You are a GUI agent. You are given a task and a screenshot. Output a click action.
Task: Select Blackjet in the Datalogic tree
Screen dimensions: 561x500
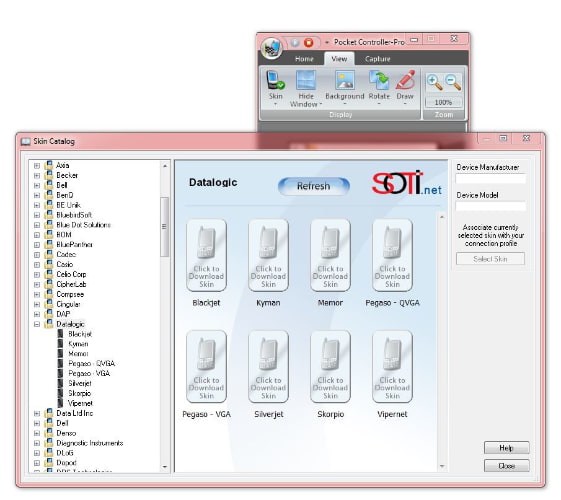(x=80, y=334)
